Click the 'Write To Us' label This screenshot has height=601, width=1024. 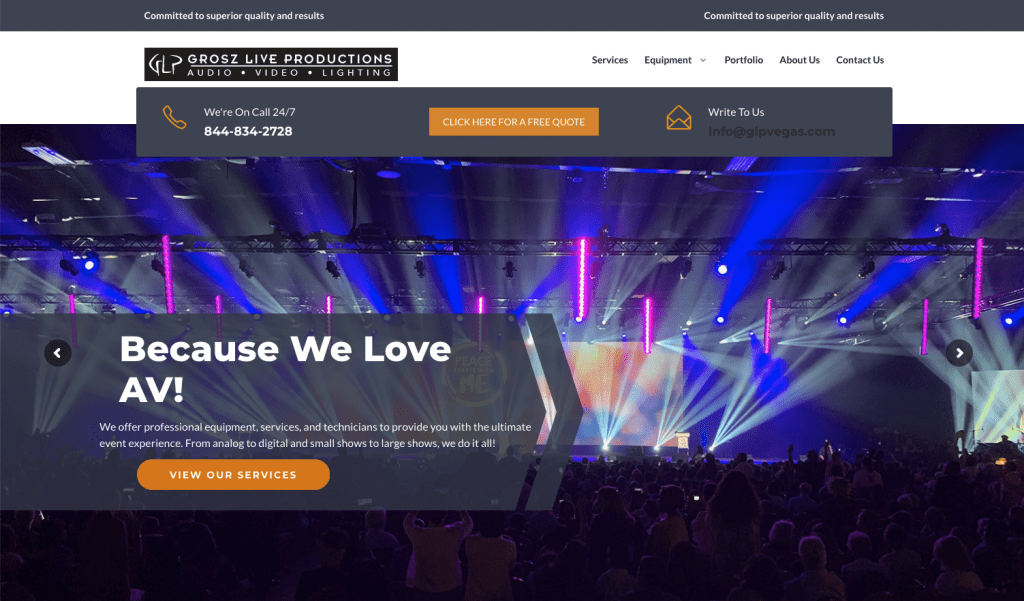736,112
